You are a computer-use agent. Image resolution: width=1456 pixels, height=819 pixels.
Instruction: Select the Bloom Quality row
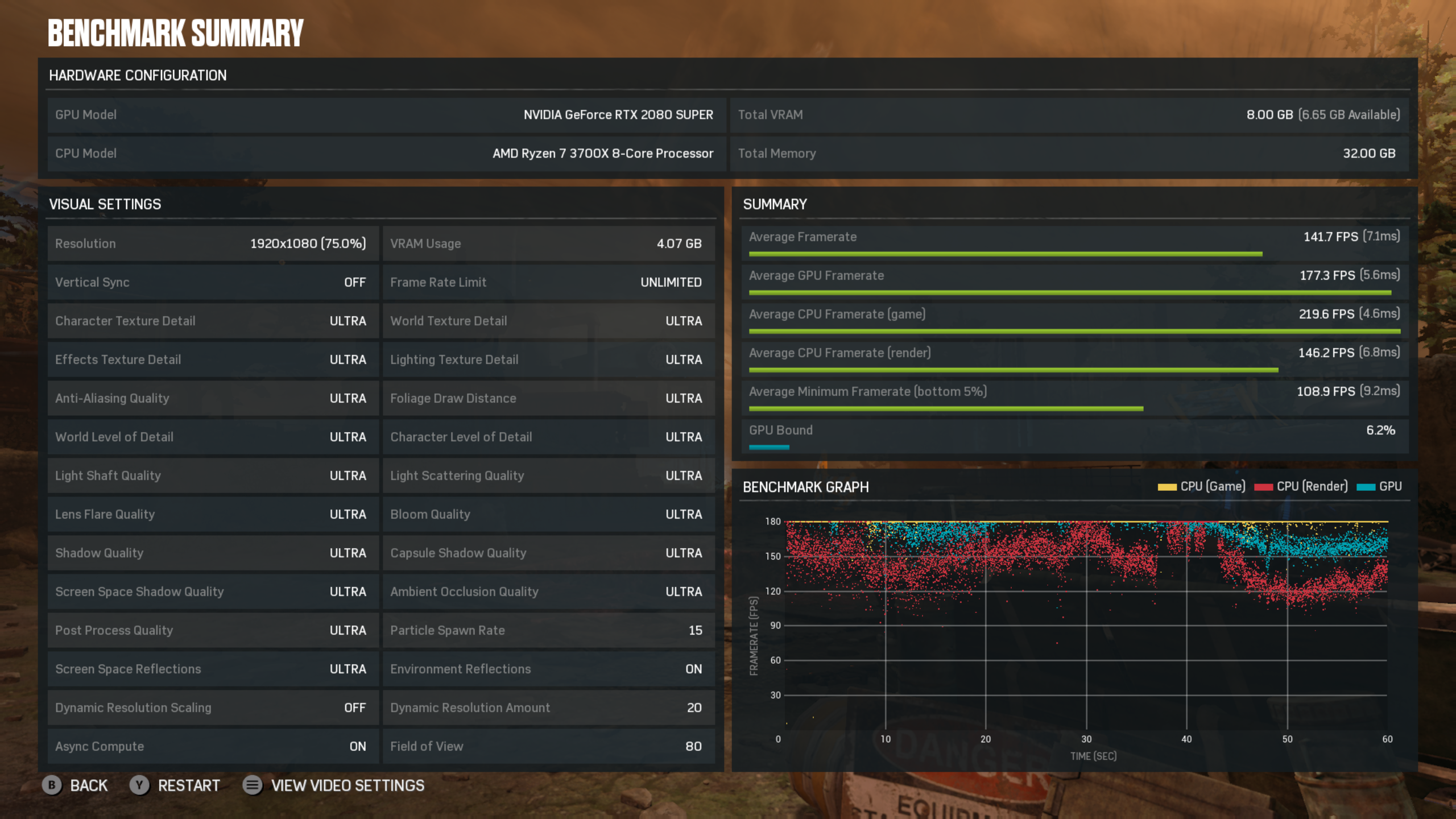(x=548, y=514)
